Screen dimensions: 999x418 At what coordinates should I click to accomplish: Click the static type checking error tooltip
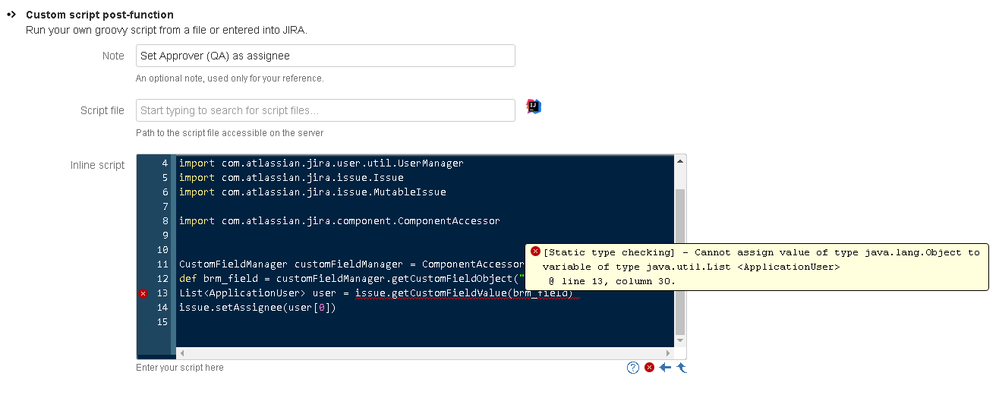pos(757,267)
